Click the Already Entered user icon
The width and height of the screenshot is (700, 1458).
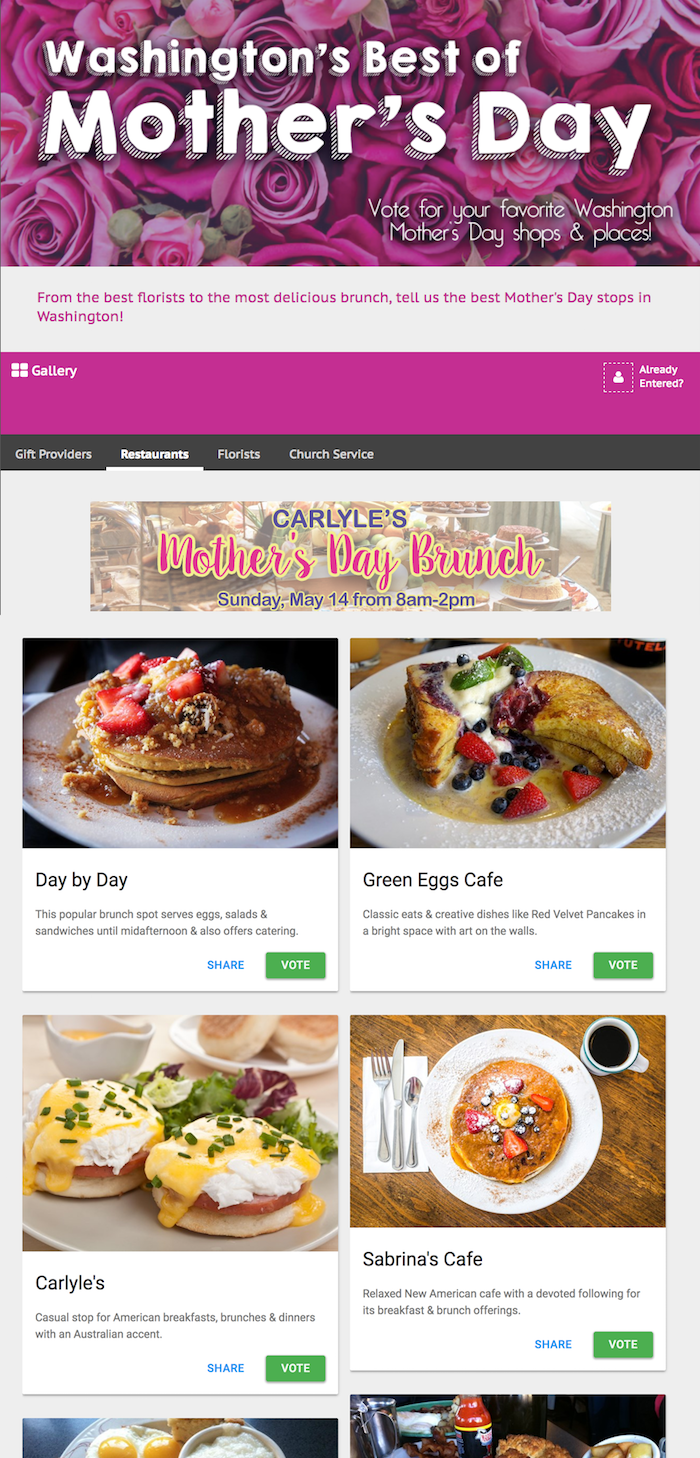click(x=618, y=377)
